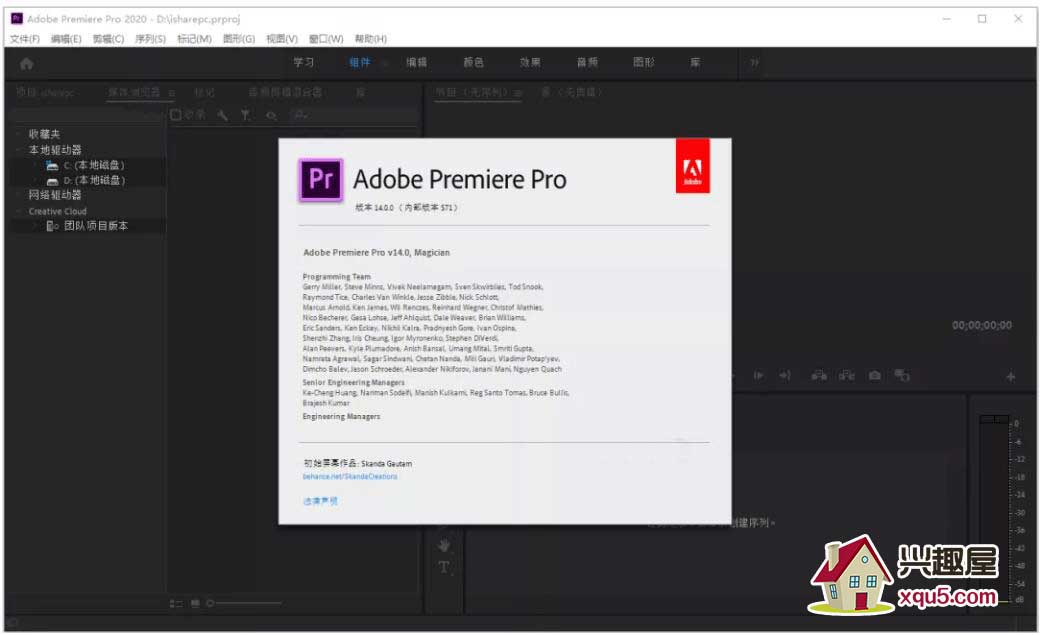
Task: Open the 图形(G) menu
Action: point(239,39)
